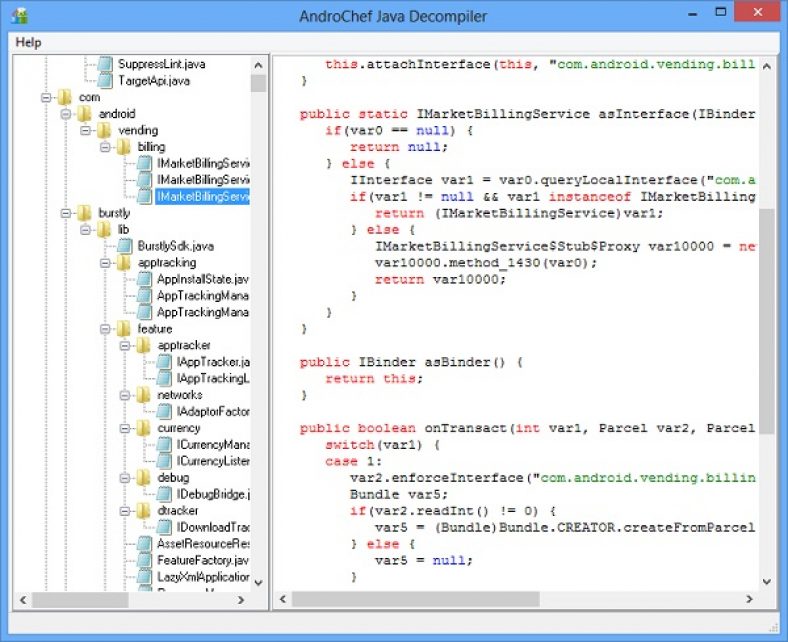Click the tree panel's scroll-down arrow
Viewport: 788px width, 642px height.
[x=258, y=582]
